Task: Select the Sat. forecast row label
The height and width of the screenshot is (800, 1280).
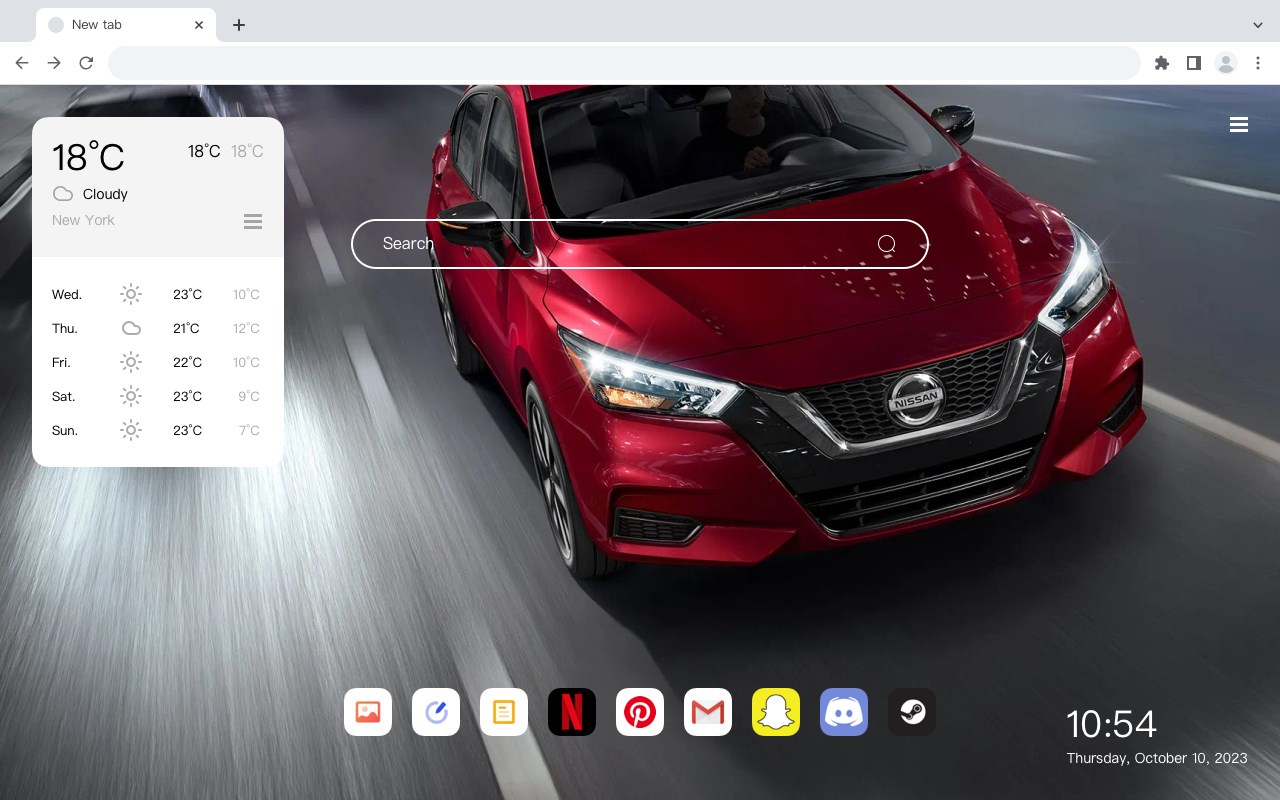Action: pyautogui.click(x=64, y=396)
